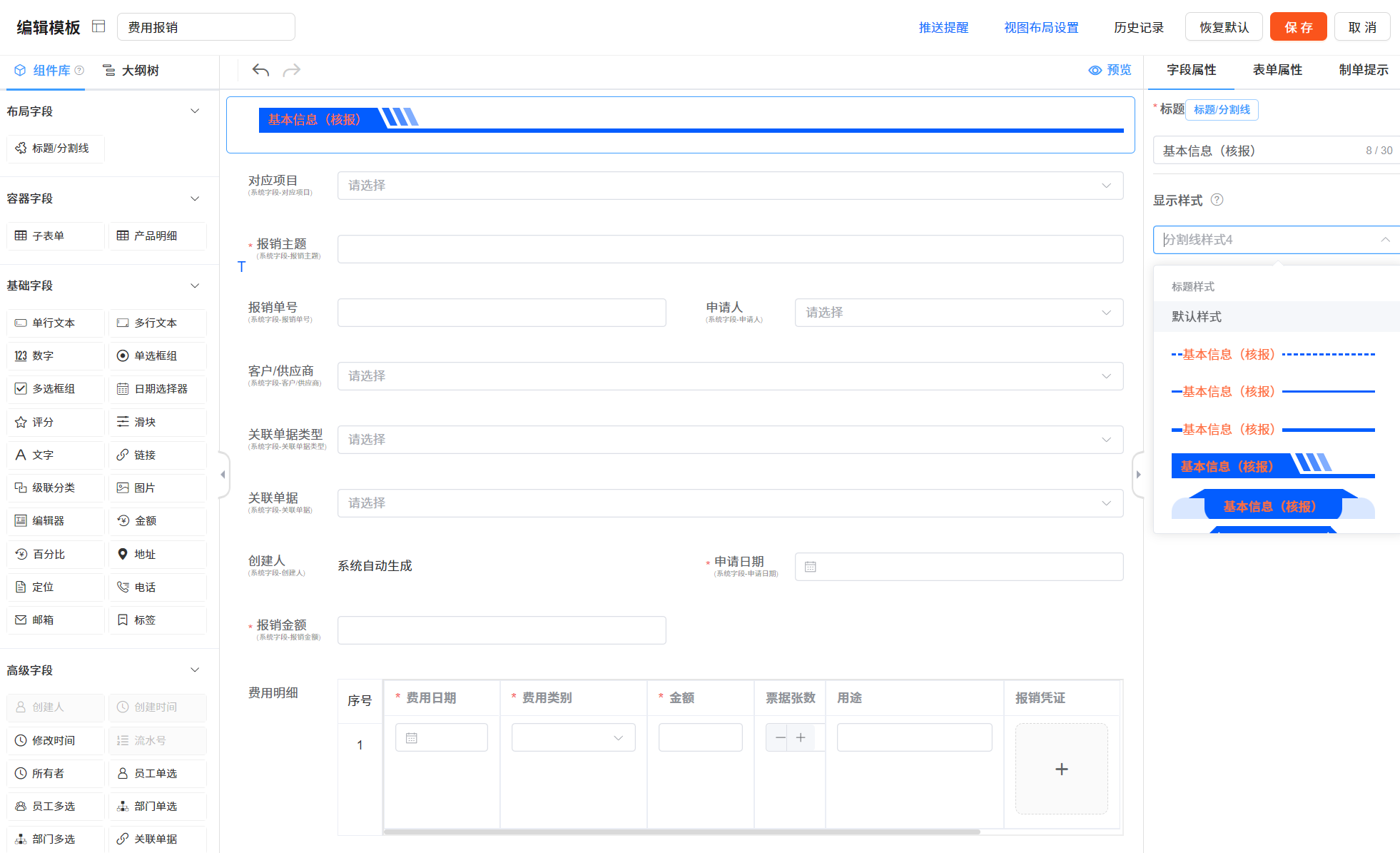This screenshot has height=853, width=1400.
Task: Select the 地址 pin component
Action: point(158,554)
